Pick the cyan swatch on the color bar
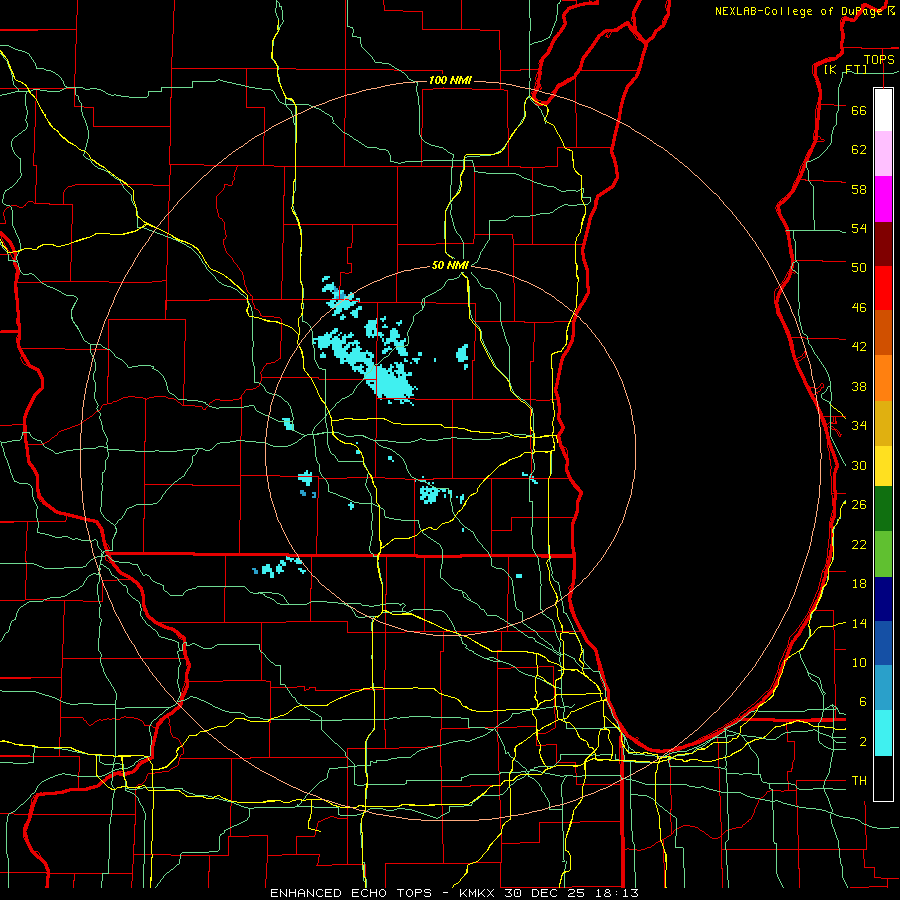The height and width of the screenshot is (900, 900). point(883,733)
